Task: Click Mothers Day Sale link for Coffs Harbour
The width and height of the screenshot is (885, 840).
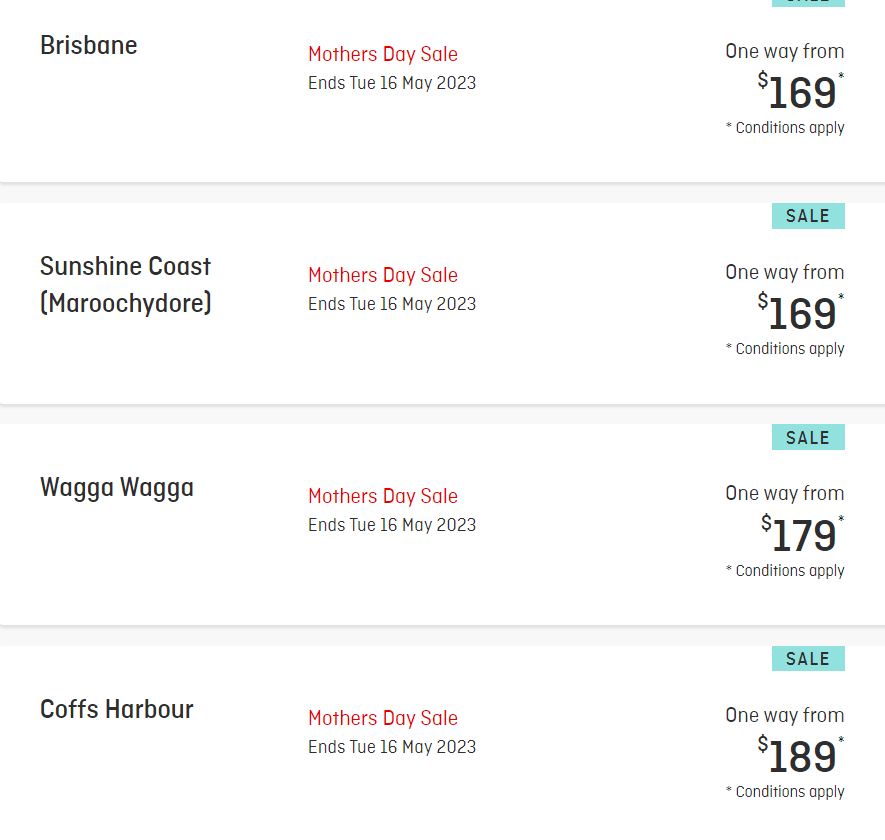Action: pyautogui.click(x=383, y=718)
